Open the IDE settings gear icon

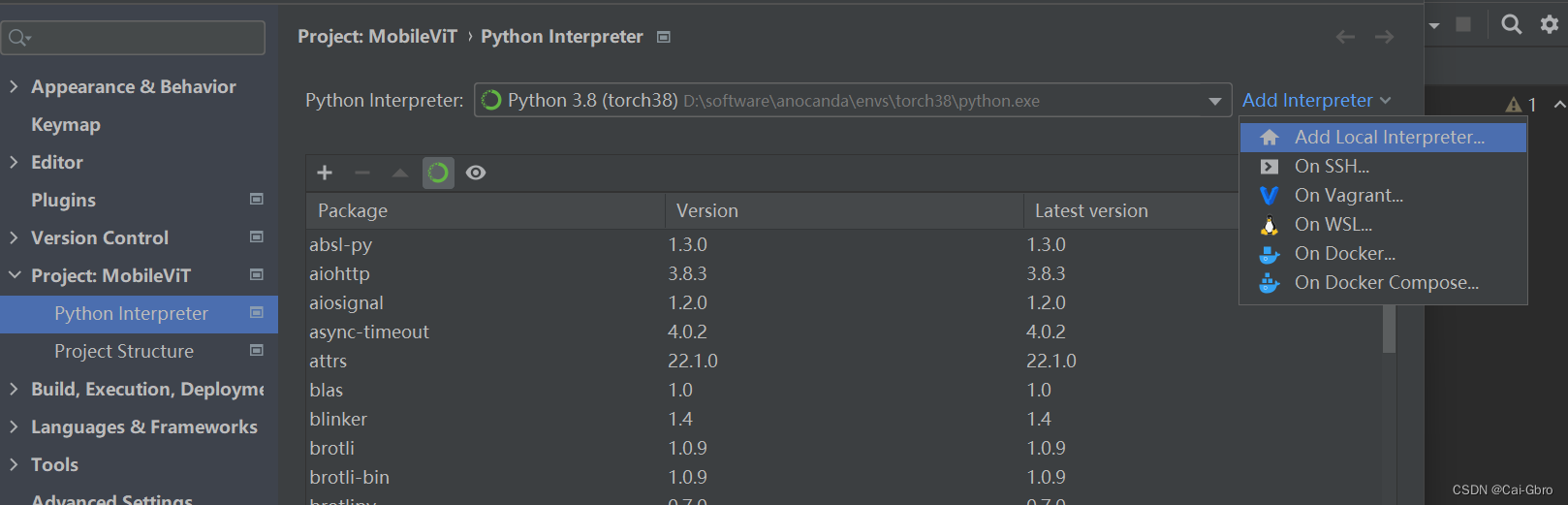click(1550, 24)
